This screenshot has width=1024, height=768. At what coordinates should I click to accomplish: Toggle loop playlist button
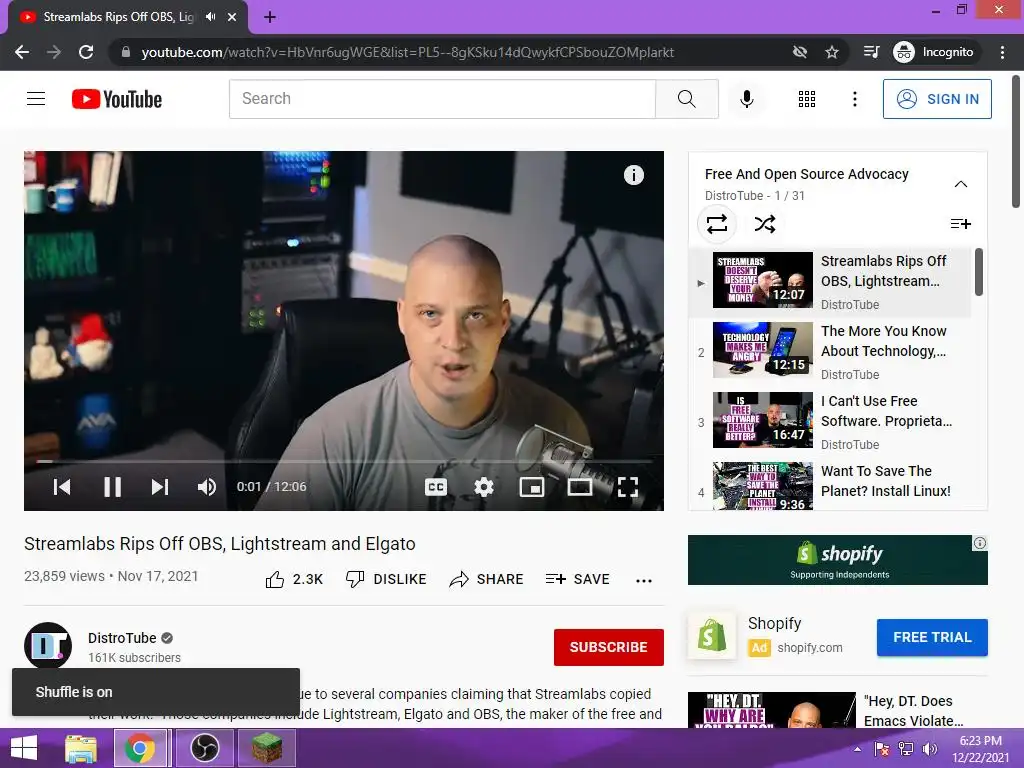pos(717,224)
